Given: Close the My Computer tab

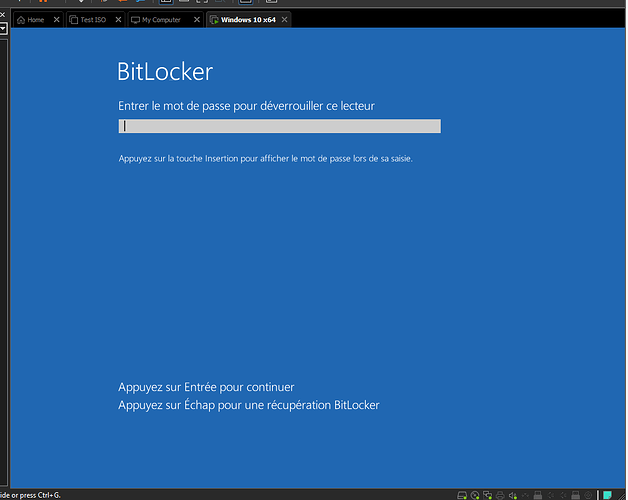Looking at the screenshot, I should click(195, 20).
